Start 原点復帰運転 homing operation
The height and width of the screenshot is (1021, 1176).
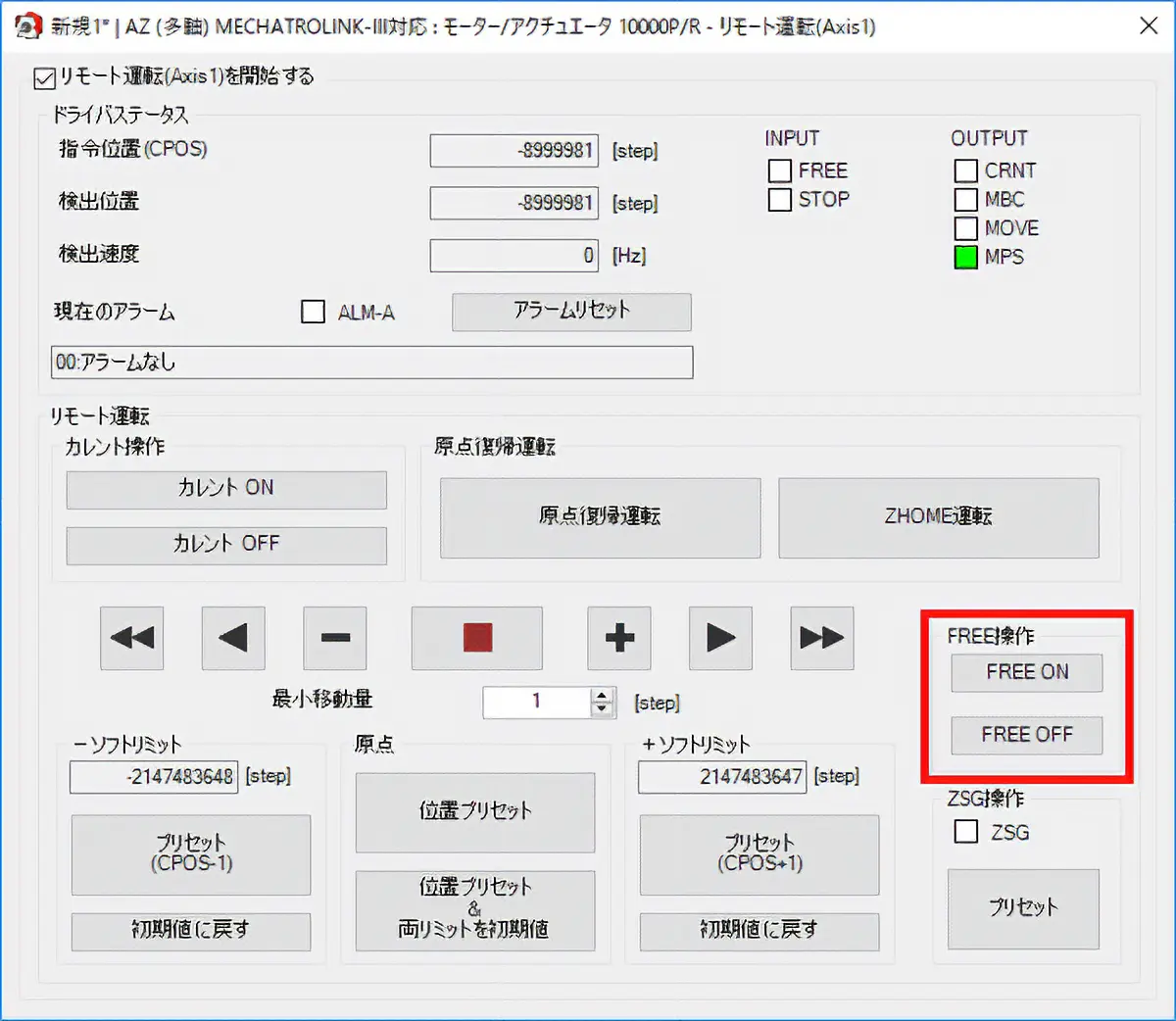pos(600,517)
